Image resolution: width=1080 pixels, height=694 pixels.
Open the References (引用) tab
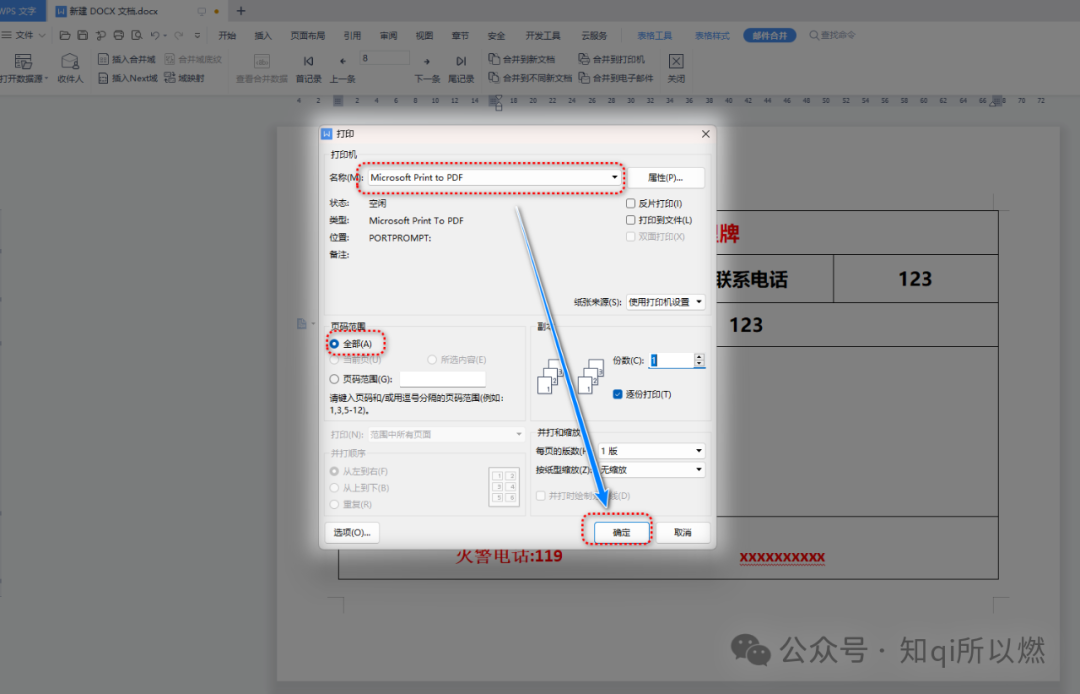point(353,35)
